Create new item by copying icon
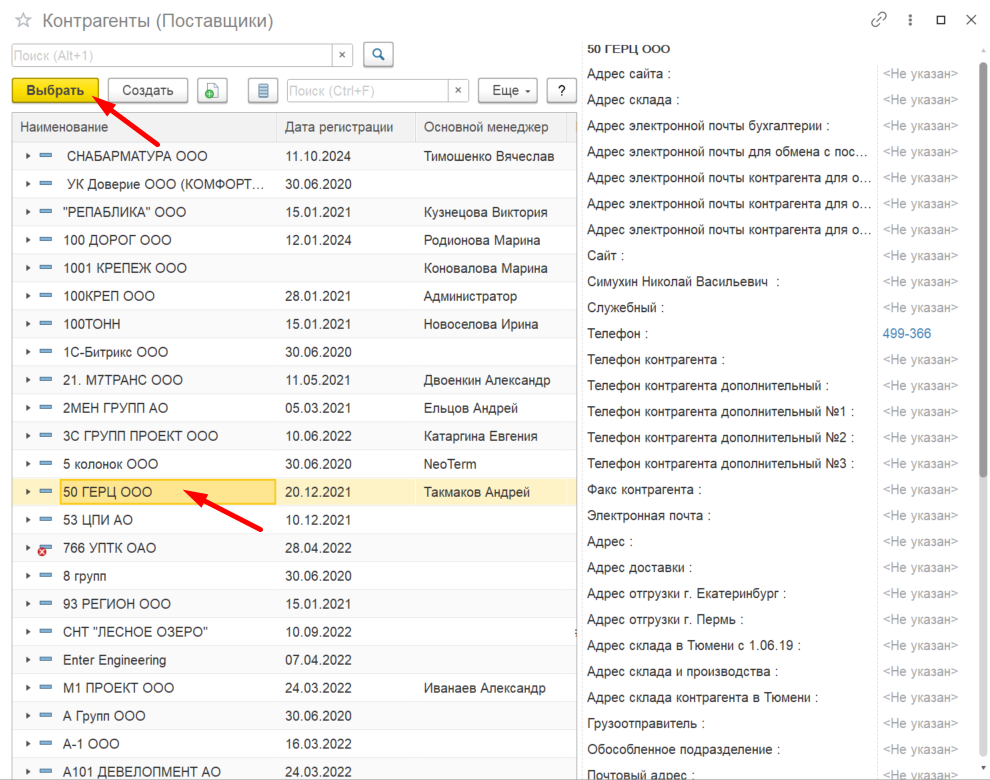 (x=212, y=90)
